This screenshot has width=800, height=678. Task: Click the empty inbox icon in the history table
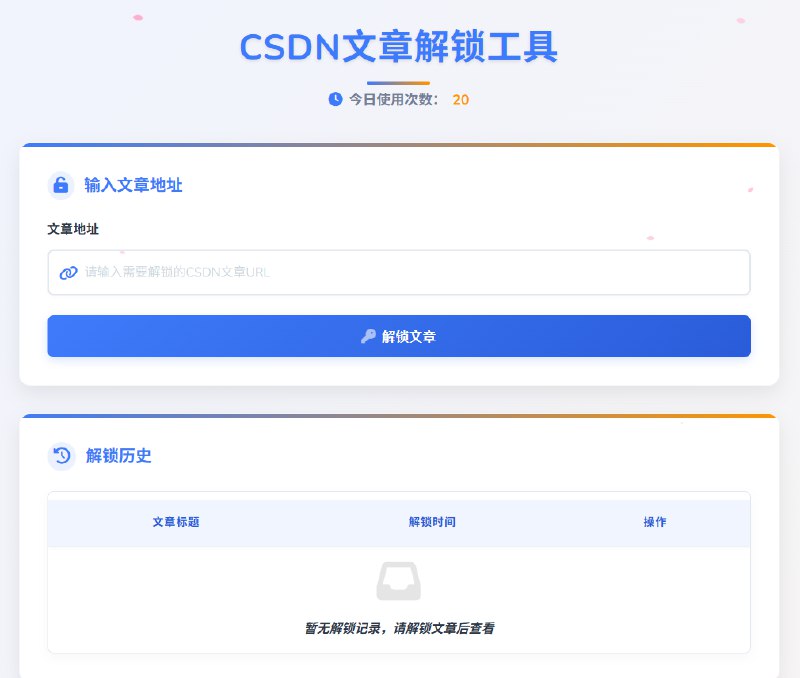click(x=398, y=578)
